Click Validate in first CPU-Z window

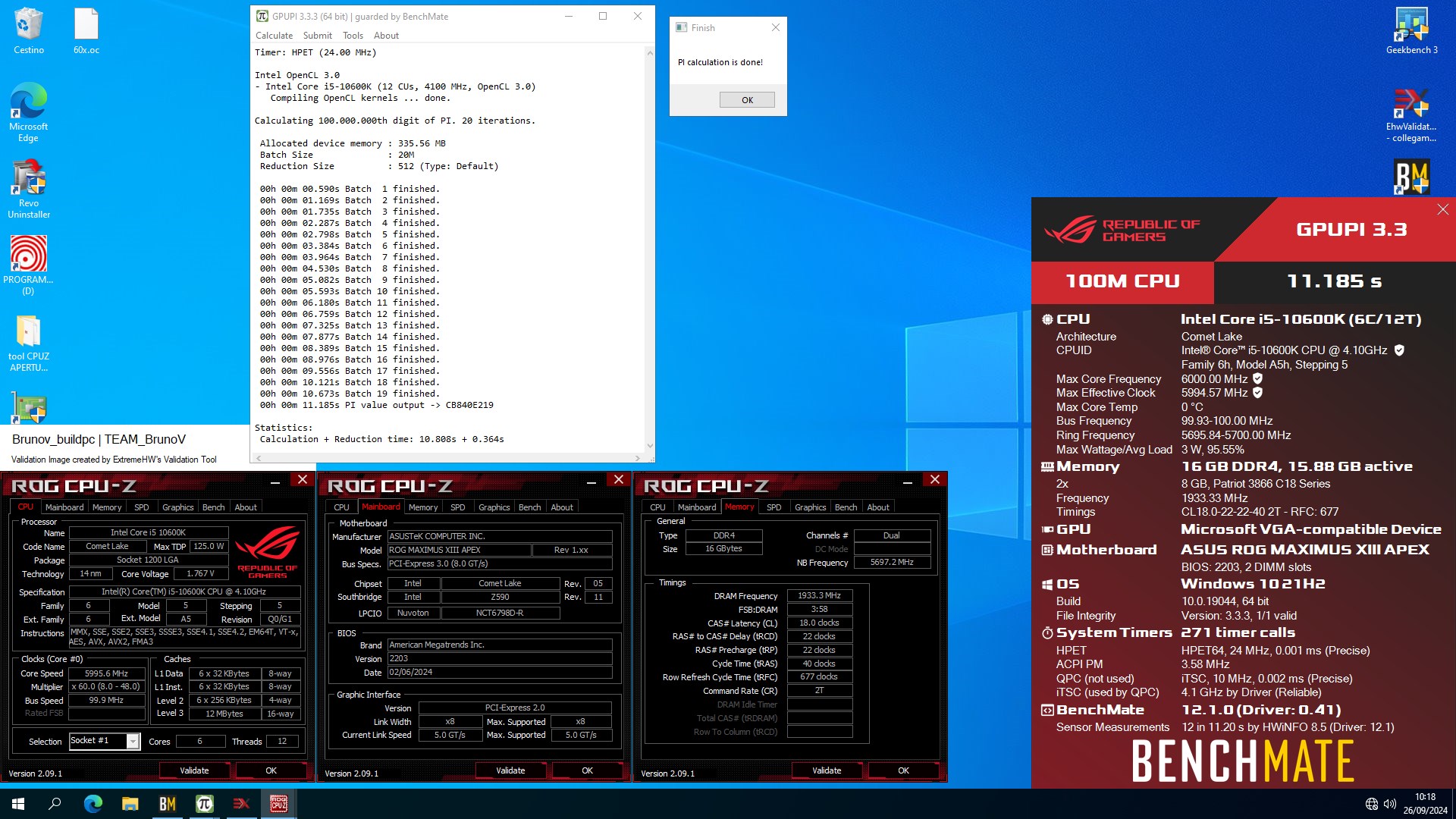194,770
